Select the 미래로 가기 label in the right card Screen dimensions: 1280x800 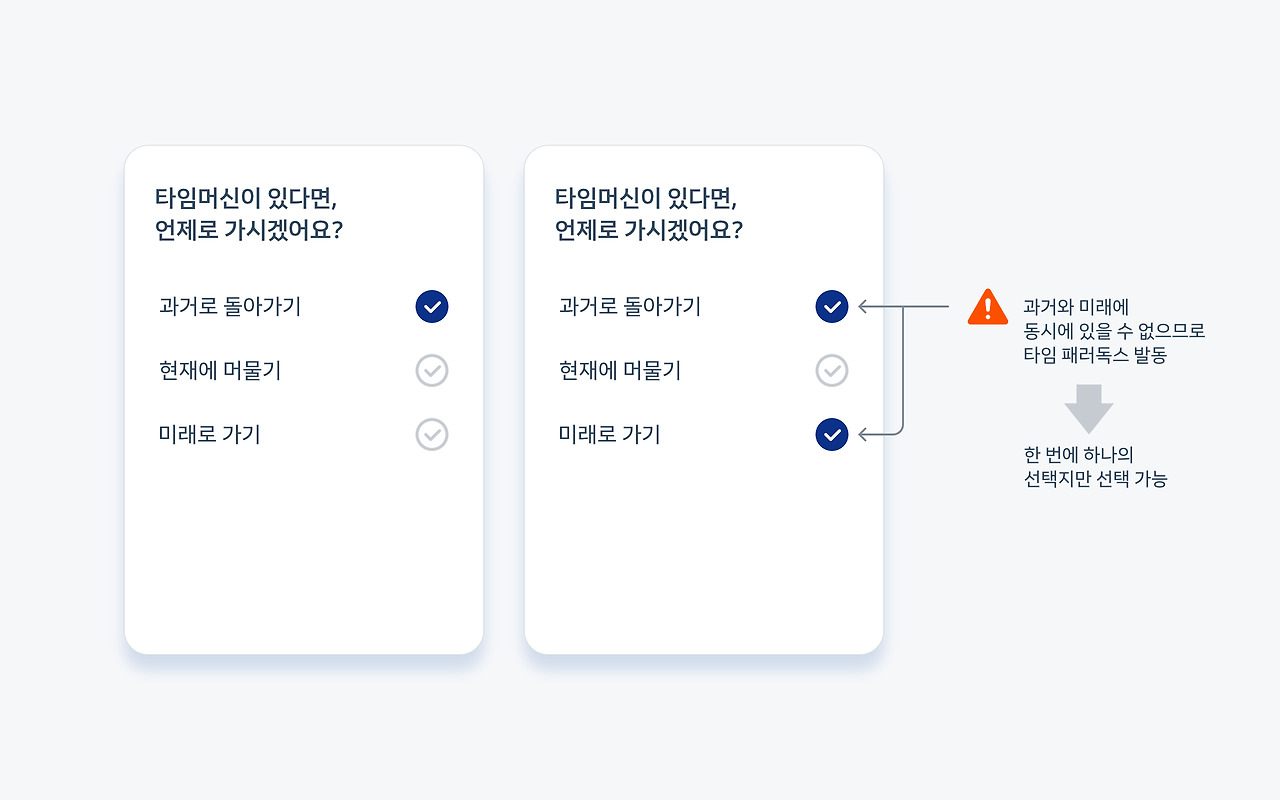click(x=610, y=435)
